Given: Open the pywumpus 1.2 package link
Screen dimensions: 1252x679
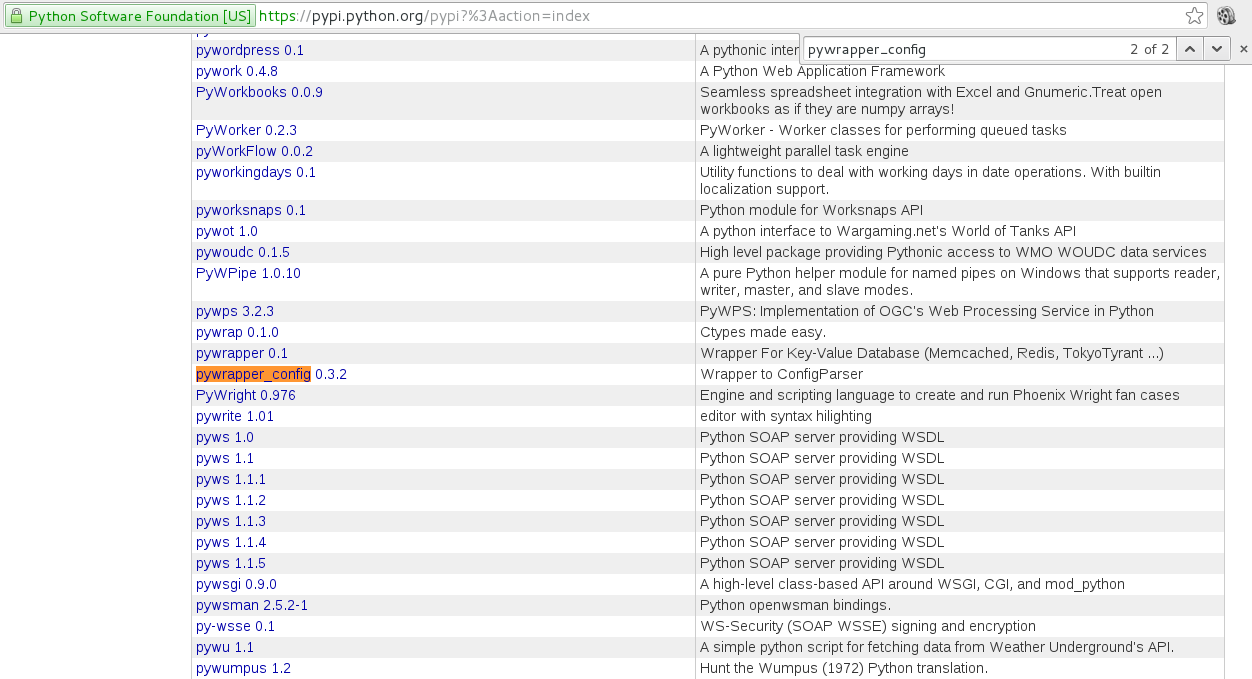Looking at the screenshot, I should pos(243,668).
